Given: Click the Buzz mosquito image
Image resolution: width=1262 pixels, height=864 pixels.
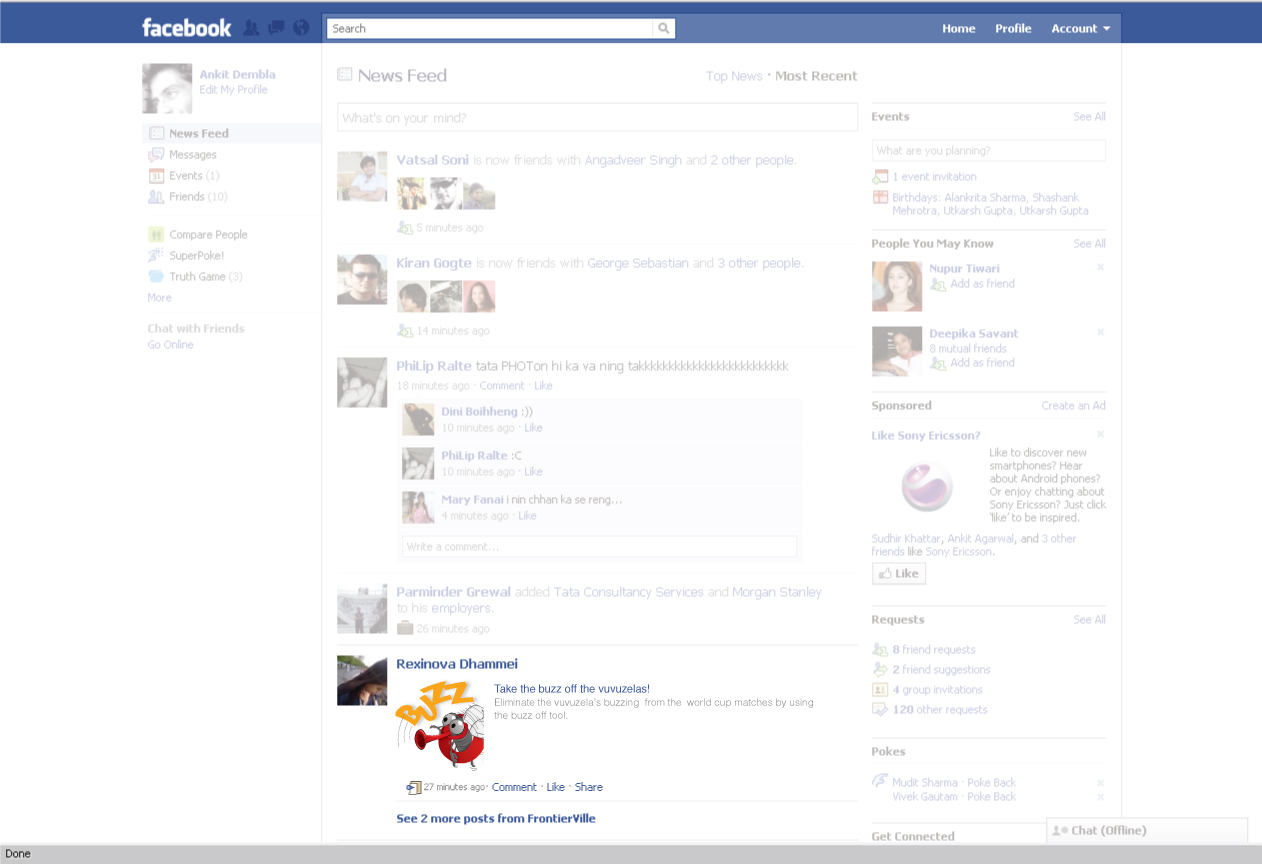Looking at the screenshot, I should (x=440, y=725).
